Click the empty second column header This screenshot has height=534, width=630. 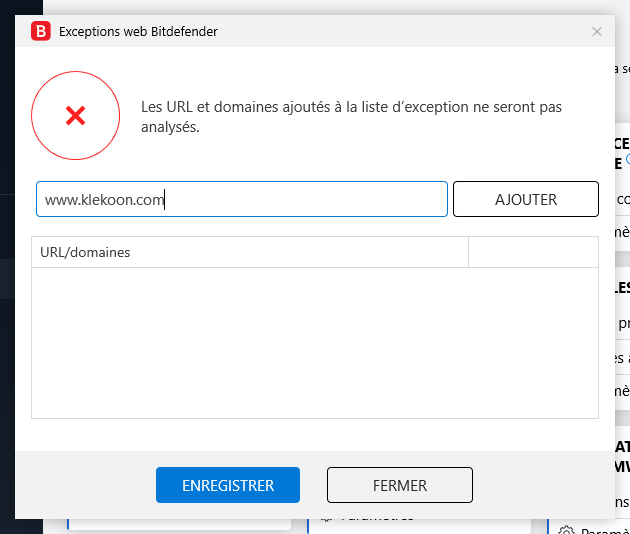[533, 252]
